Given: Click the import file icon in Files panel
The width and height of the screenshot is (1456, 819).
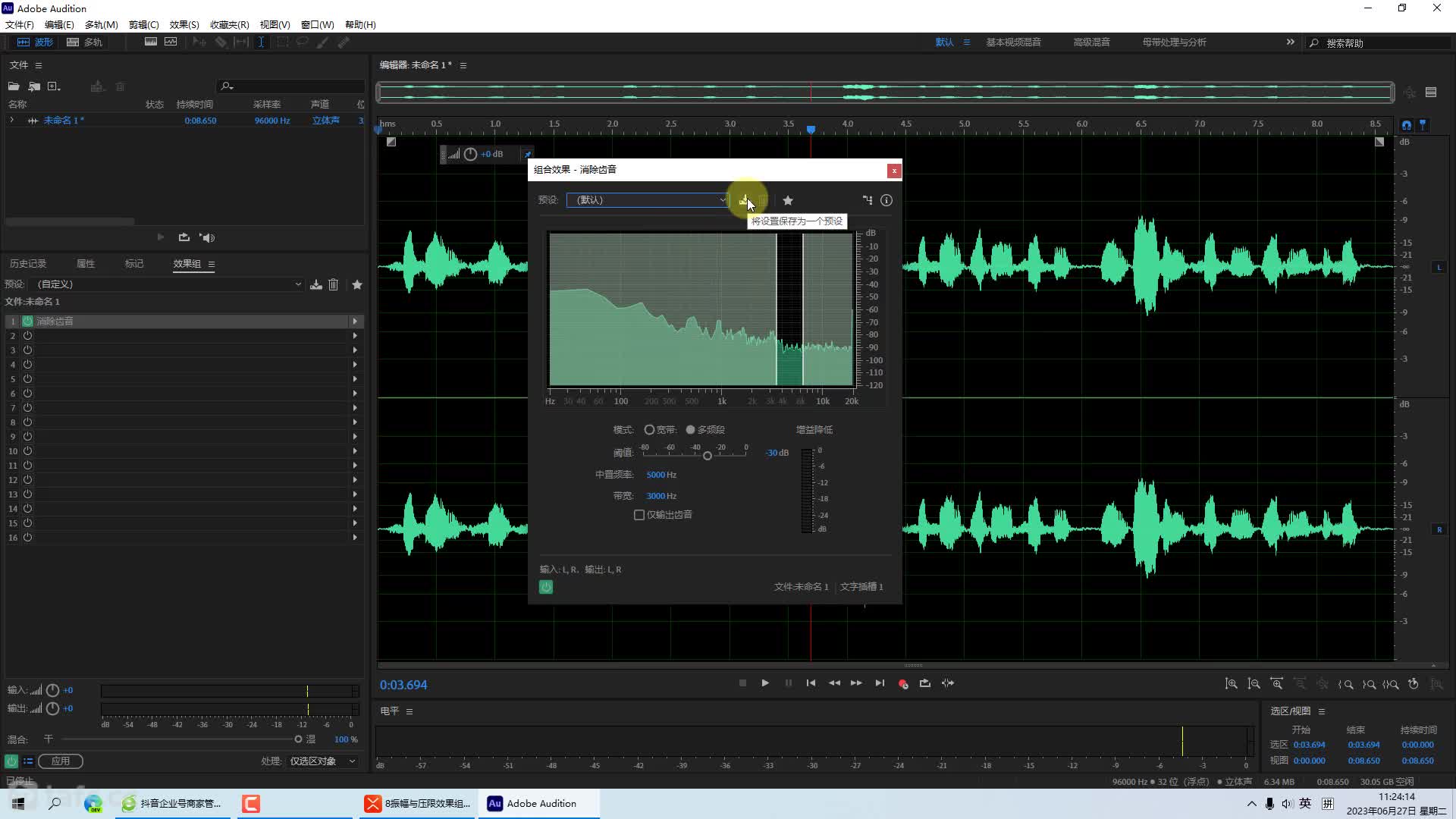Looking at the screenshot, I should click(x=34, y=86).
